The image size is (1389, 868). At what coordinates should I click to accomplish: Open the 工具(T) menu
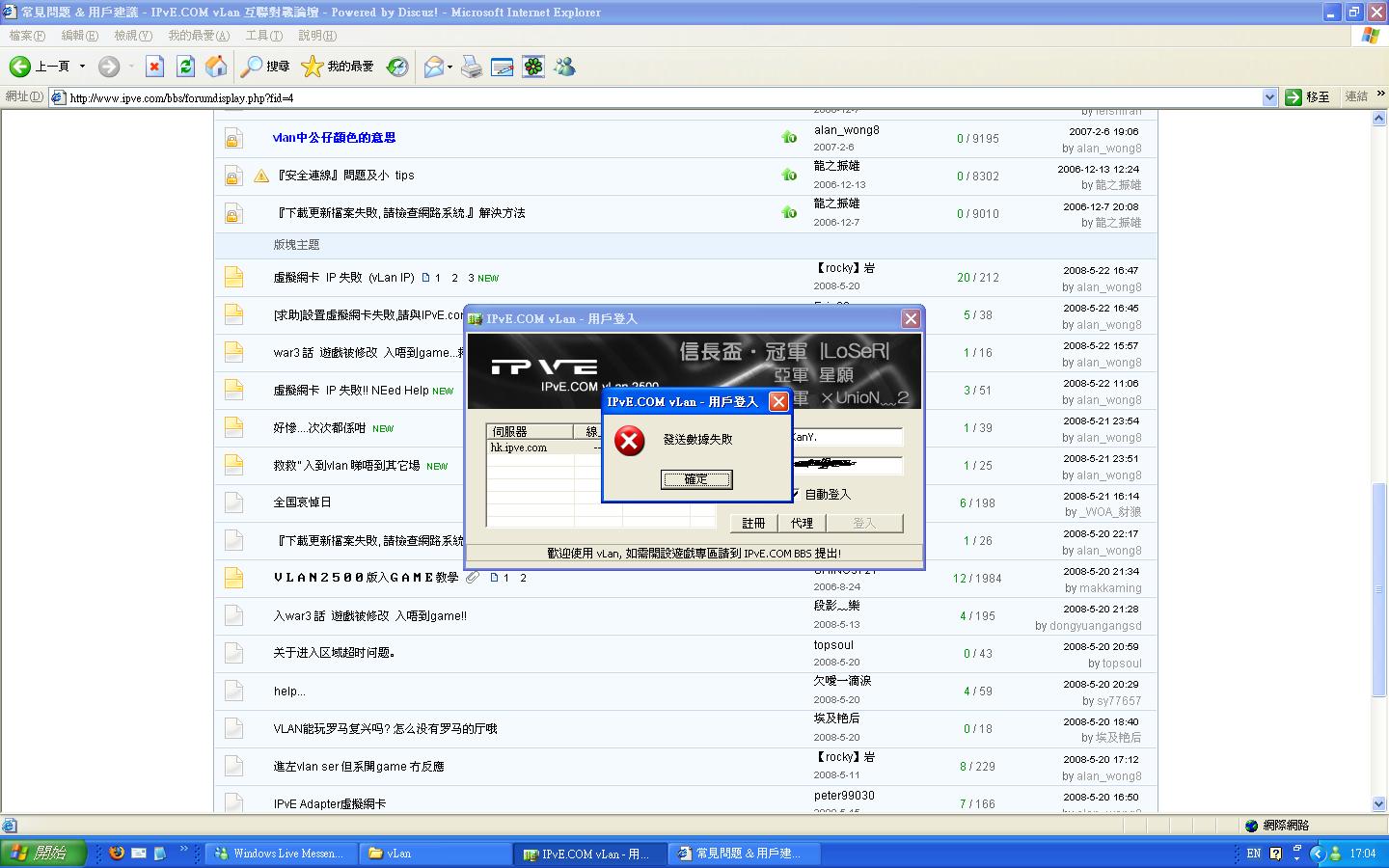(x=263, y=36)
